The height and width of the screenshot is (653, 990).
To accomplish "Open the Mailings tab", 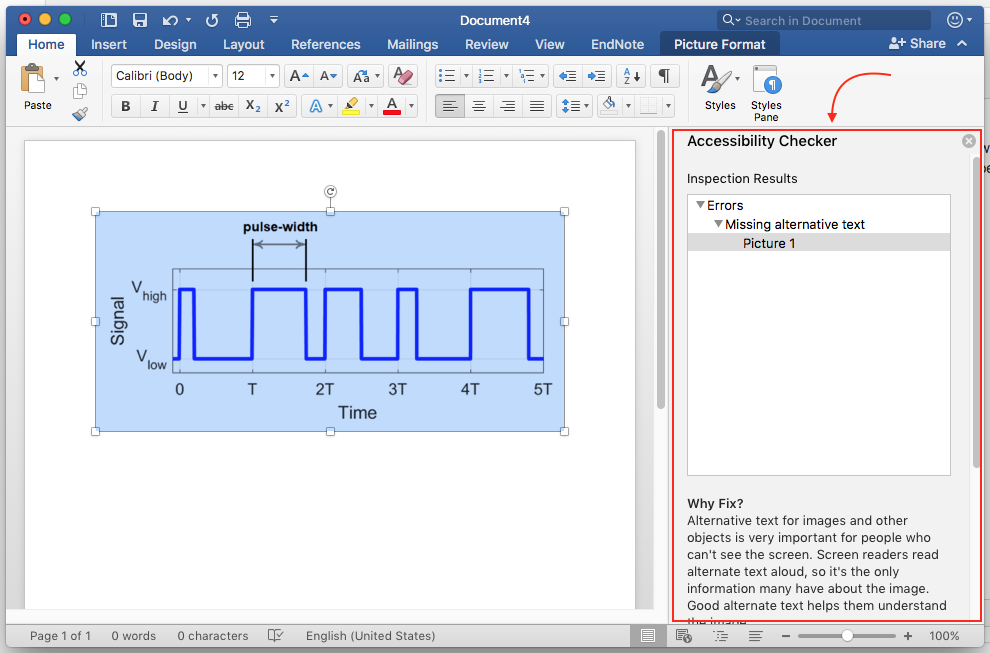I will click(x=412, y=45).
